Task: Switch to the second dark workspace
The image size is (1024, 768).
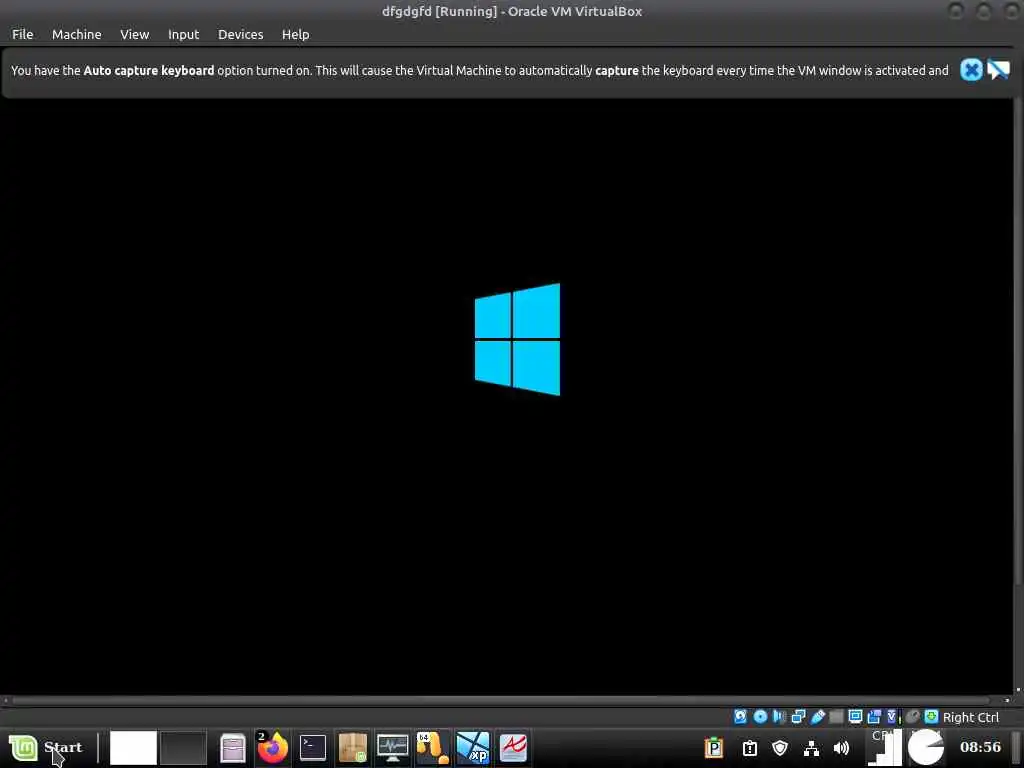Action: [x=183, y=748]
